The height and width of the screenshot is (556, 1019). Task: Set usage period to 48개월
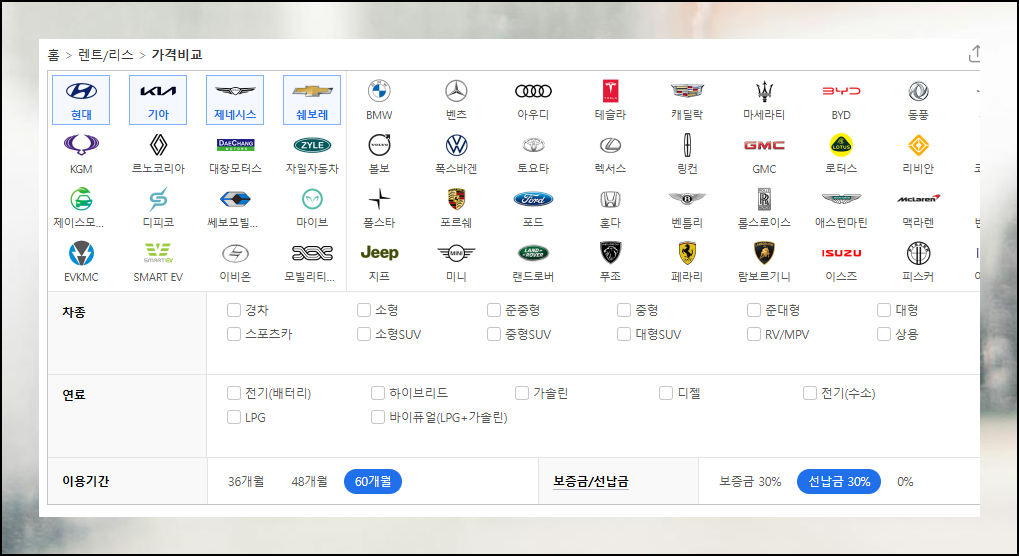[x=309, y=481]
